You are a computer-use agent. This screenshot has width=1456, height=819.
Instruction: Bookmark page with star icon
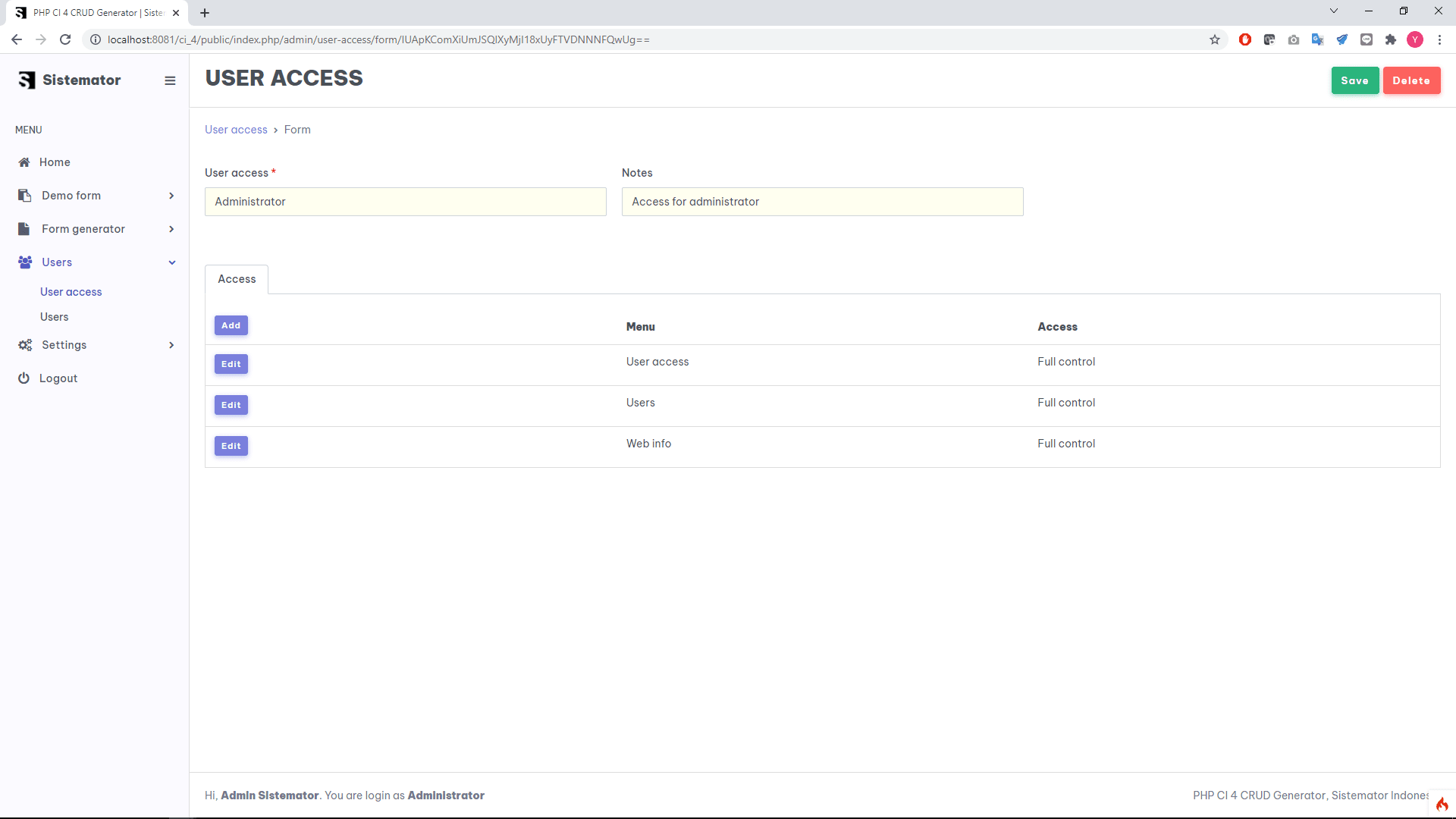coord(1215,39)
